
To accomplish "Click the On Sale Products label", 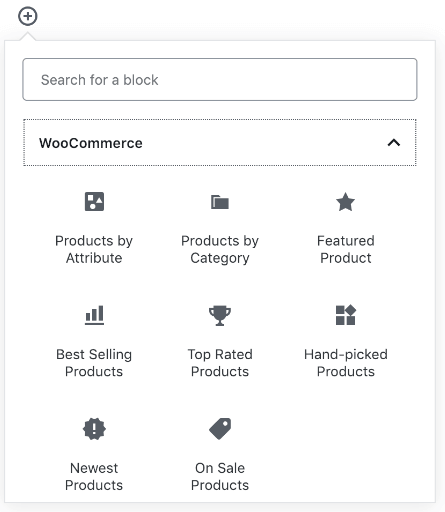I will 220,477.
